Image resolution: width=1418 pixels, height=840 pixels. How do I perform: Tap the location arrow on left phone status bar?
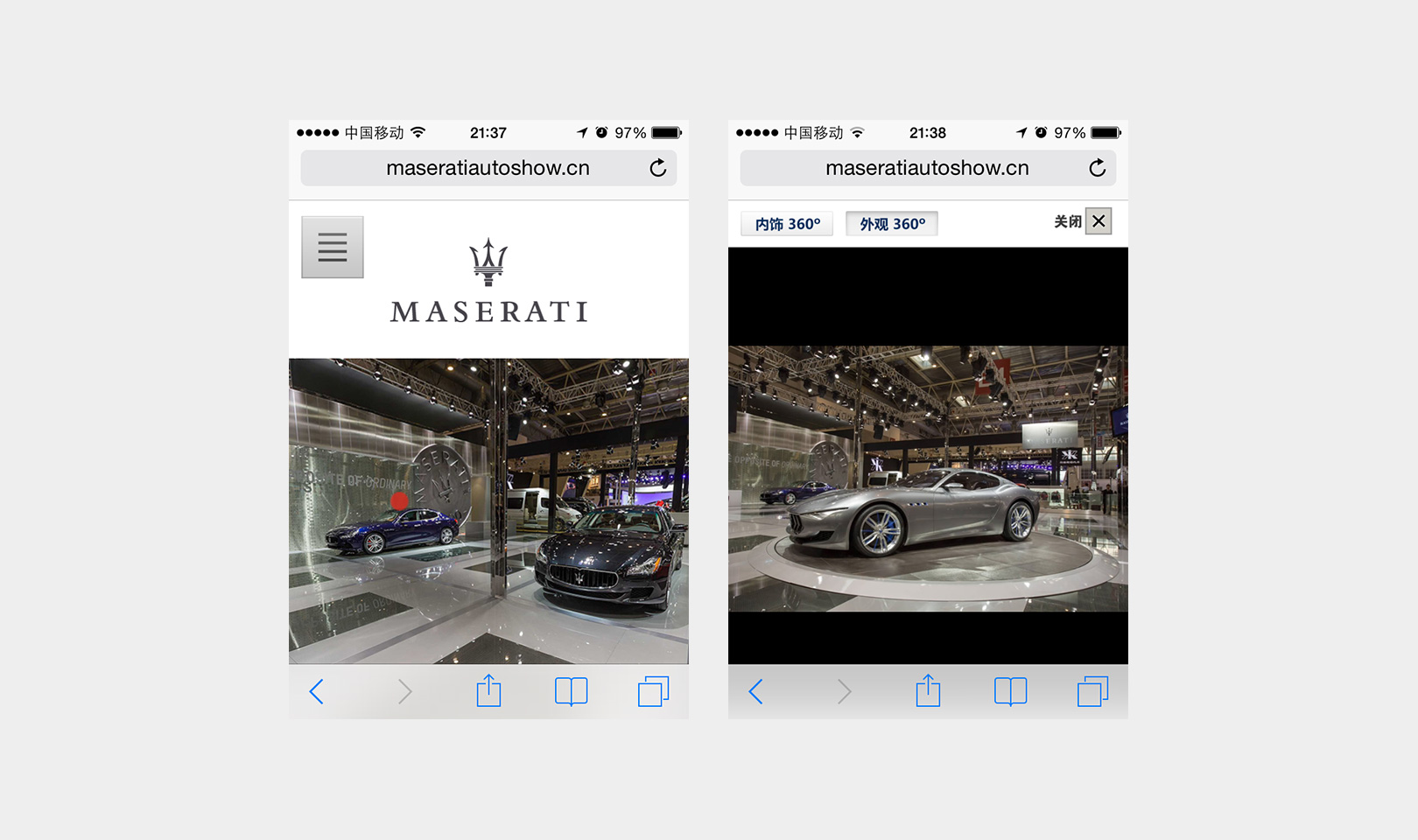pyautogui.click(x=583, y=132)
